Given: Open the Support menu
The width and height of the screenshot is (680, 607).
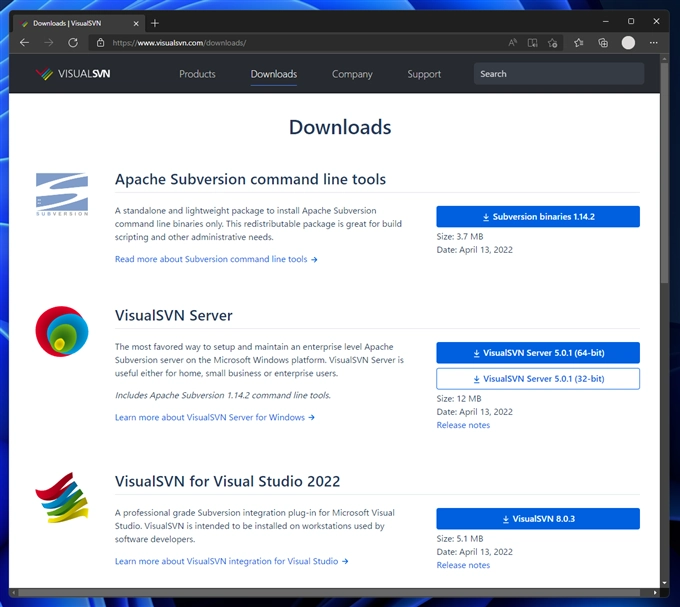Looking at the screenshot, I should pyautogui.click(x=424, y=74).
